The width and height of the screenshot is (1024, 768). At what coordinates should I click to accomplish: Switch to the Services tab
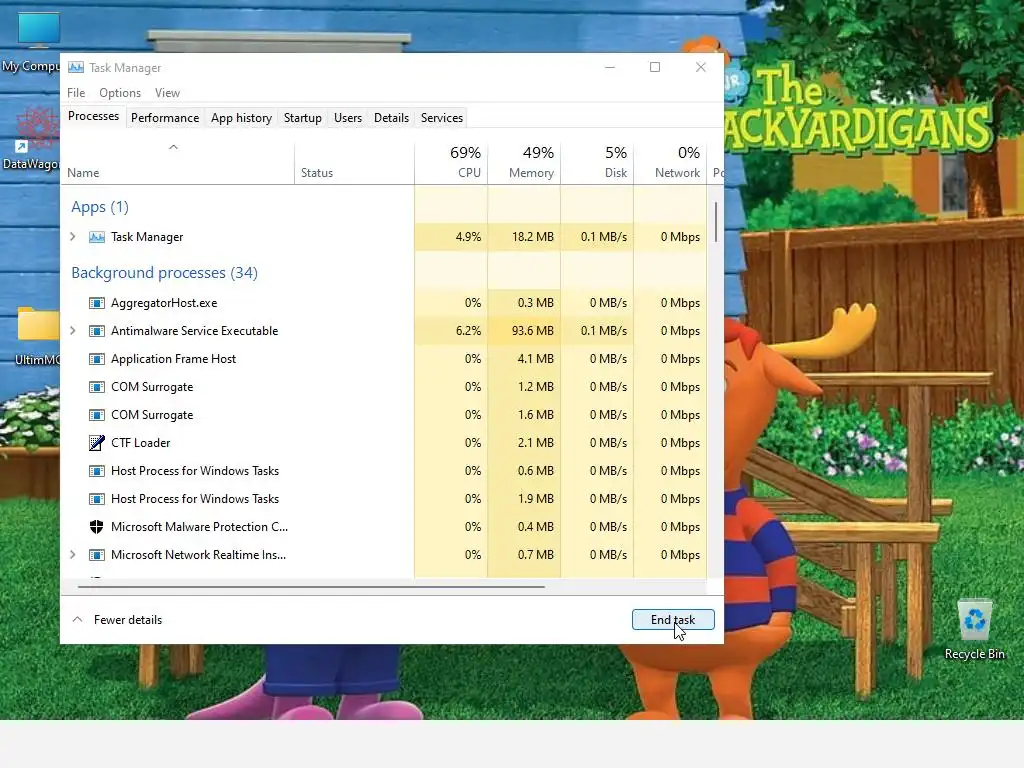pos(441,118)
